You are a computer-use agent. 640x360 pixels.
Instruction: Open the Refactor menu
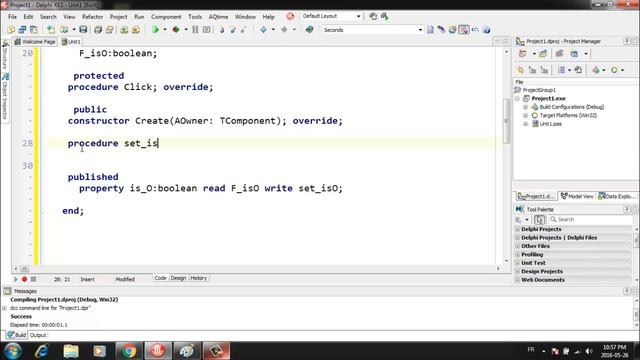93,17
